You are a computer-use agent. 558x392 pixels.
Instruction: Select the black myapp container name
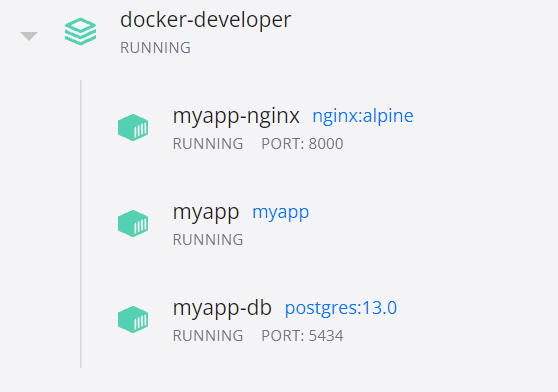point(206,213)
